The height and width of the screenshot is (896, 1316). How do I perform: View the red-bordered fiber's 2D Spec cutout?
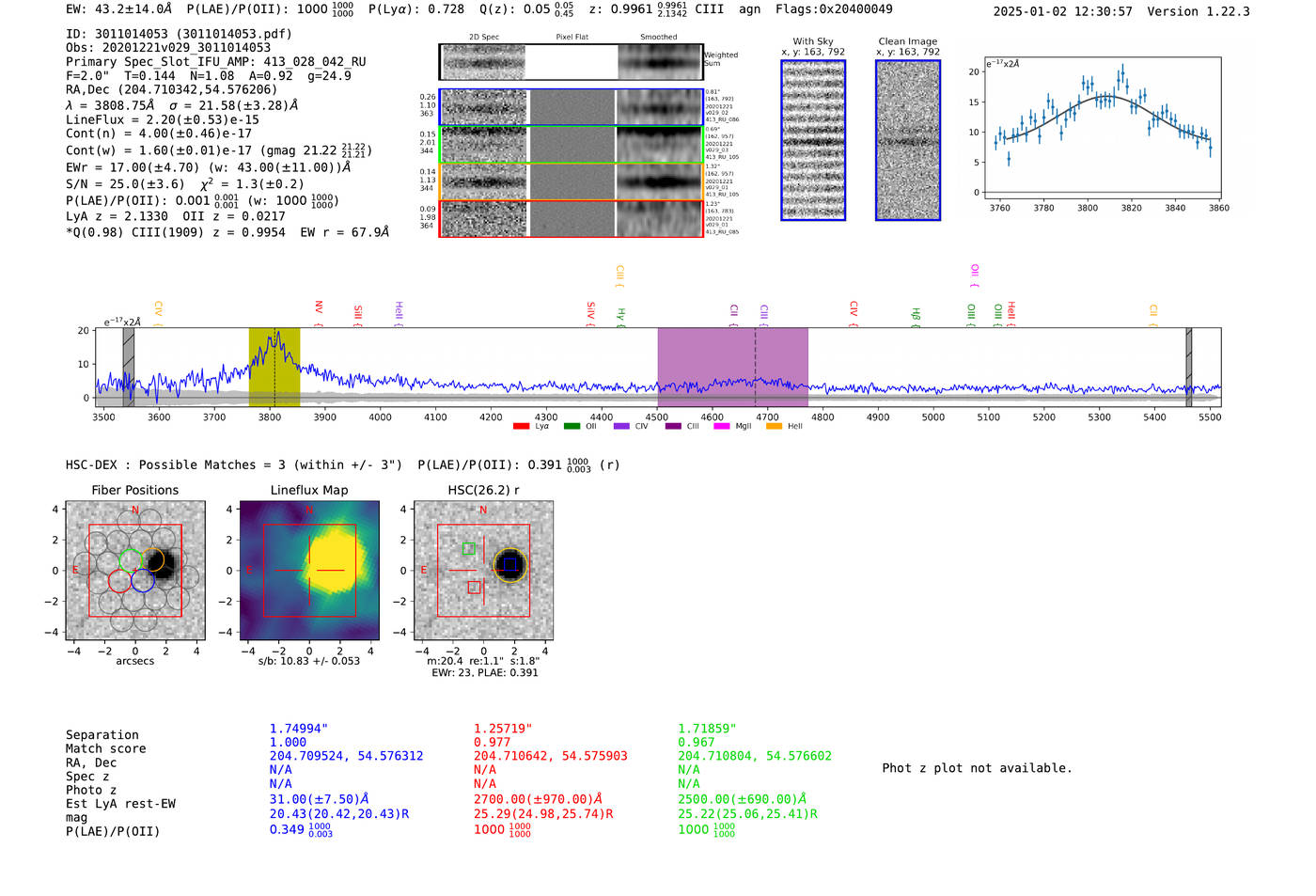(x=484, y=219)
